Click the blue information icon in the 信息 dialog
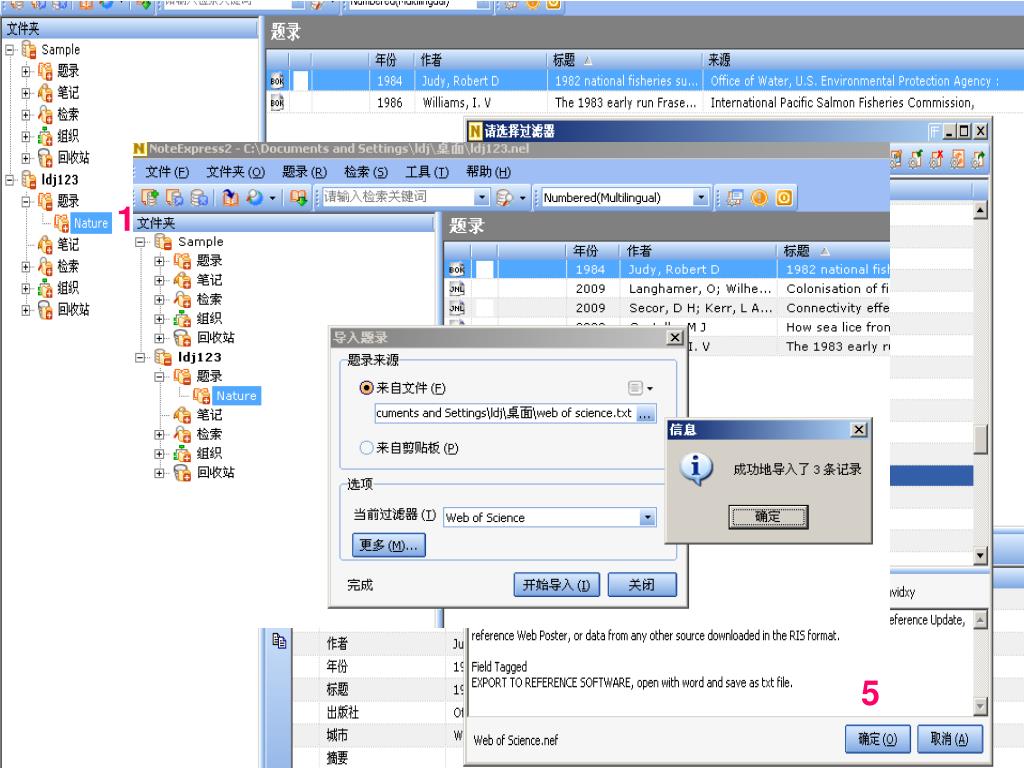The image size is (1024, 768). (x=696, y=469)
